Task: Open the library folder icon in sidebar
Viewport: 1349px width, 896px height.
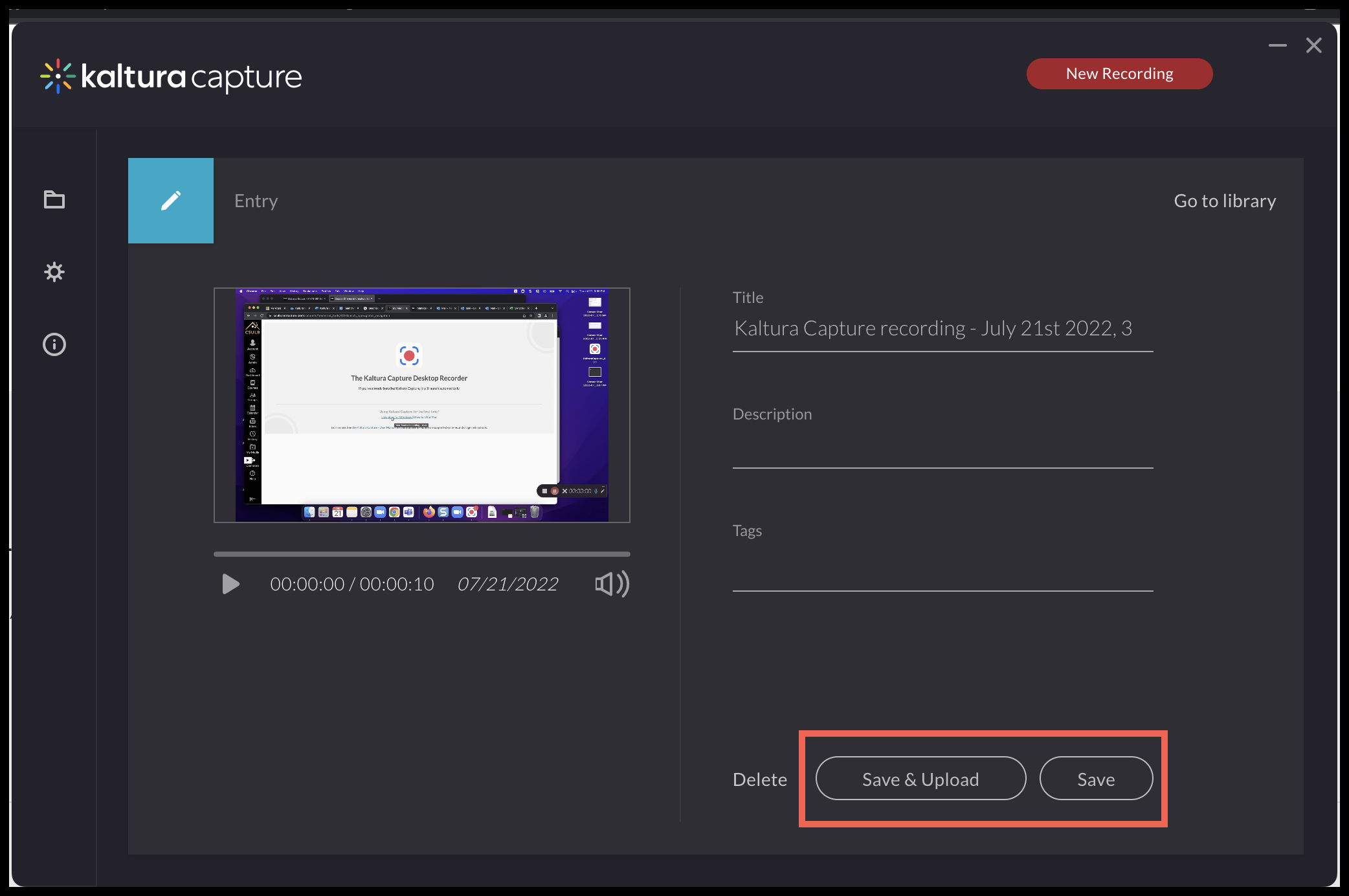Action: tap(54, 199)
